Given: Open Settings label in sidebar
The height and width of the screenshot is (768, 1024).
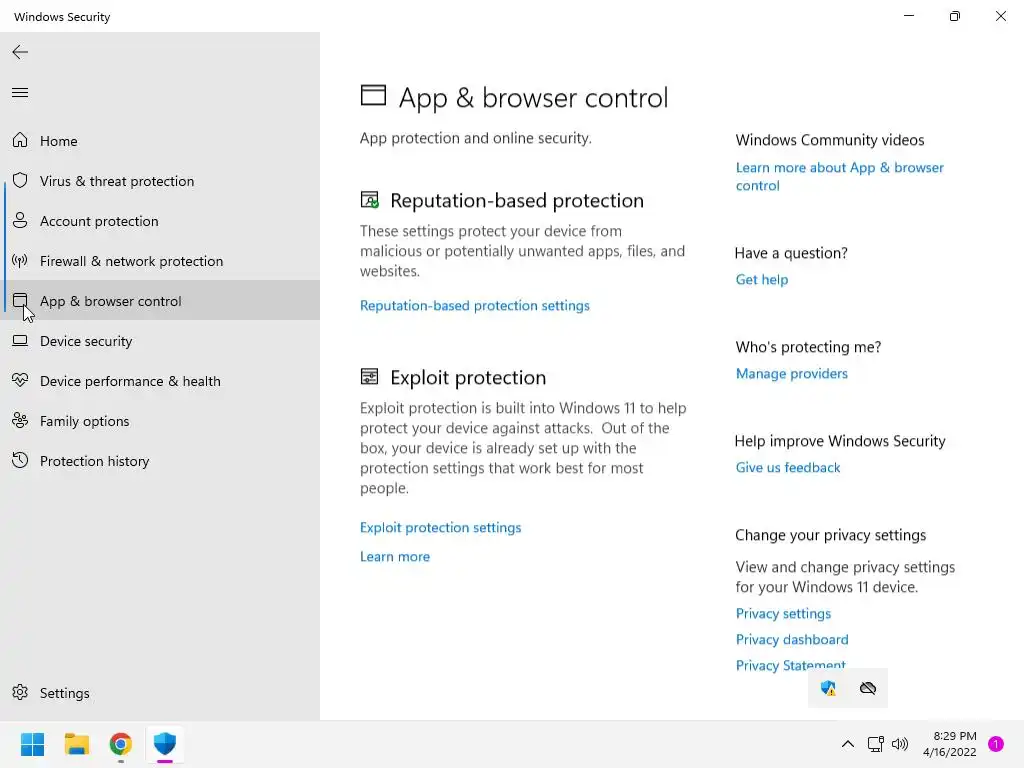Looking at the screenshot, I should click(x=65, y=693).
